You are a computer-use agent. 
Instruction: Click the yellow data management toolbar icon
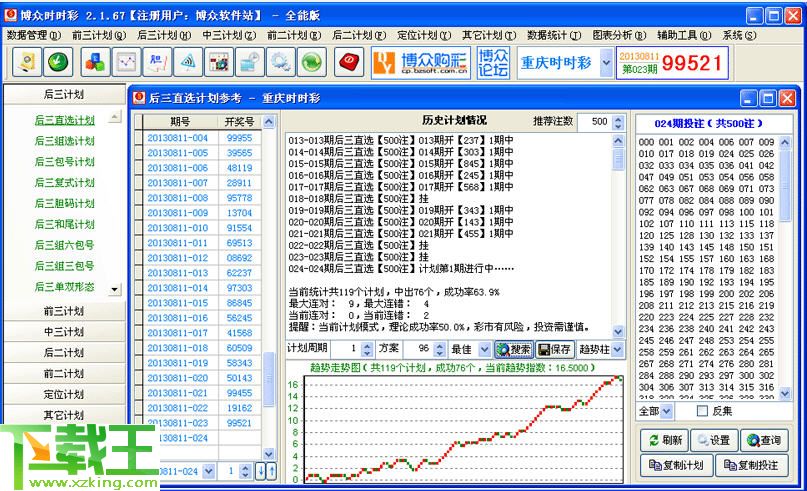(x=27, y=63)
